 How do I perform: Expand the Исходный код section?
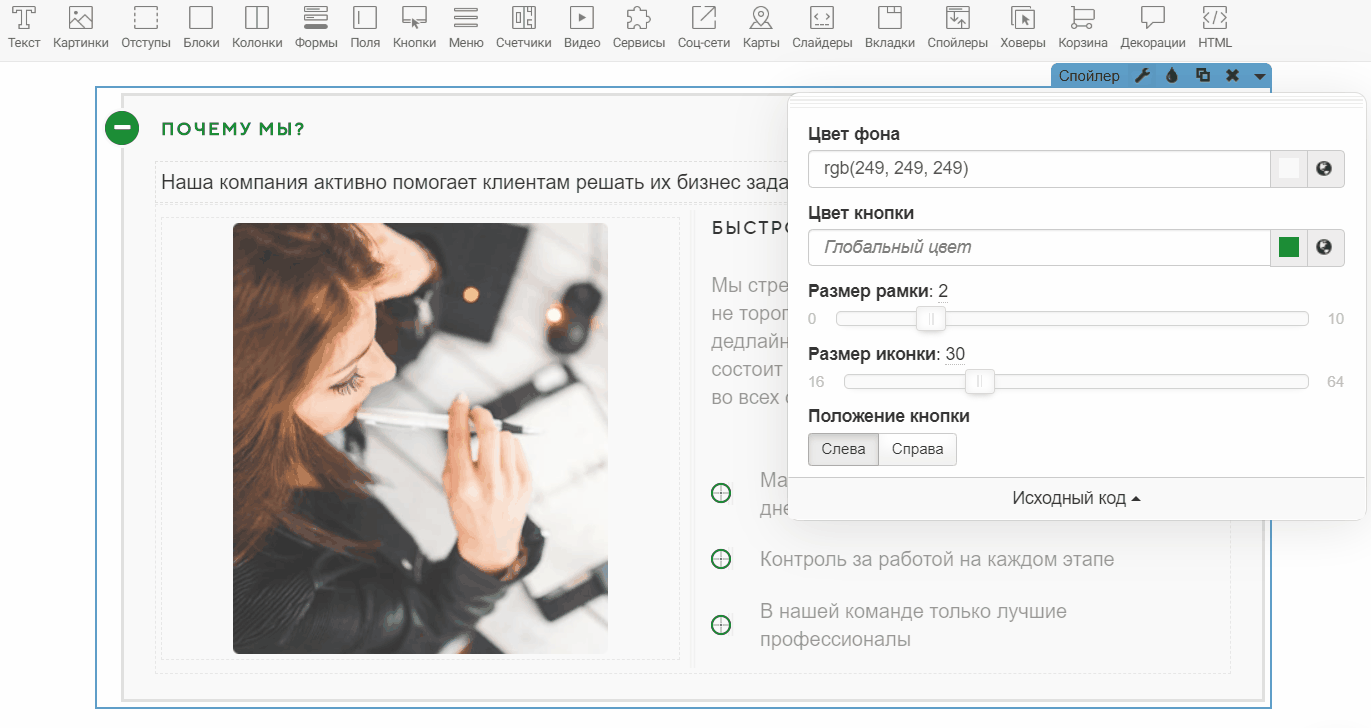click(x=1076, y=498)
